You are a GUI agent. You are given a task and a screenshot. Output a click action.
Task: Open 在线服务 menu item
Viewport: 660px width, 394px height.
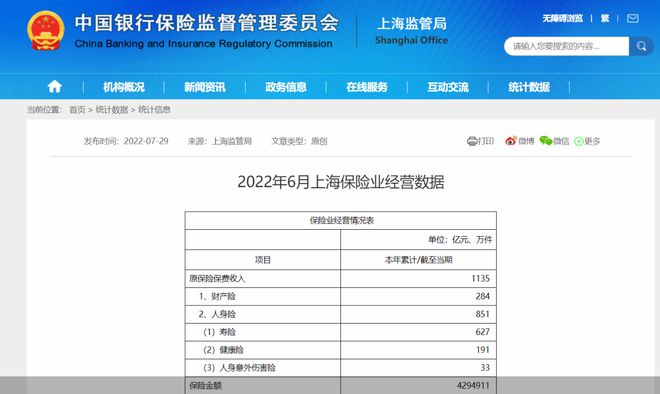[367, 87]
